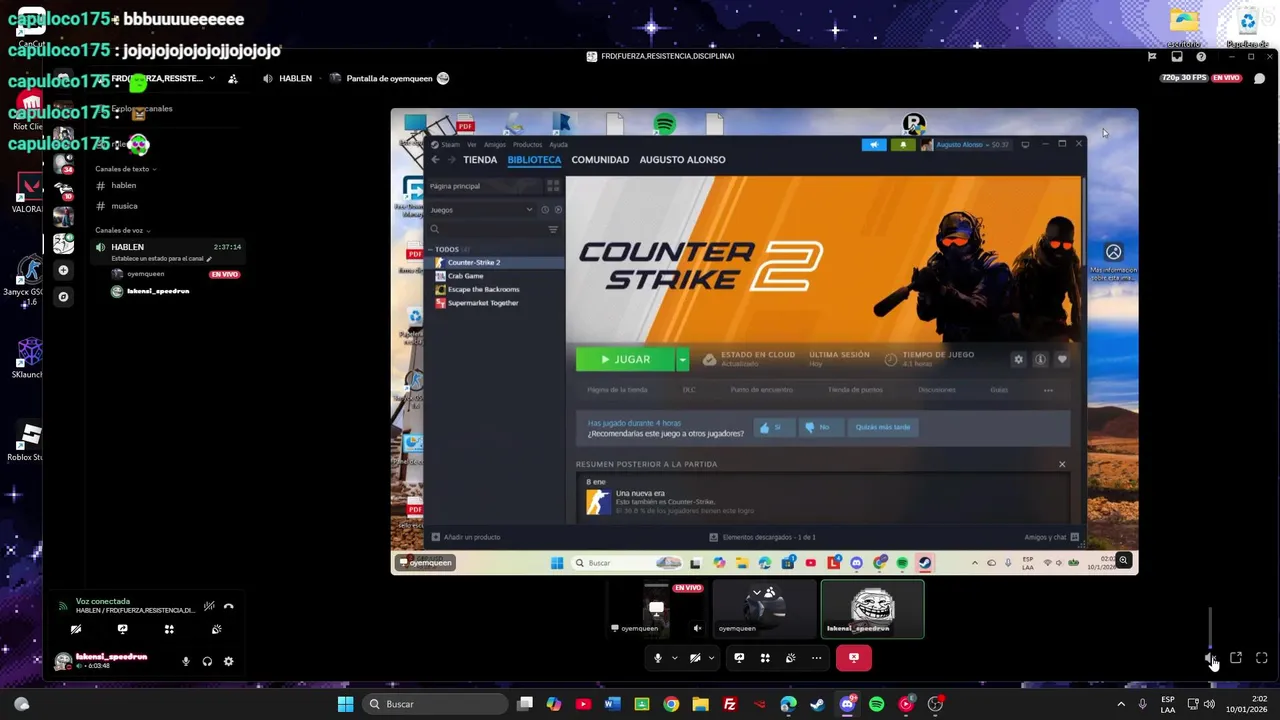Open Explorar canales
The image size is (1280, 720).
pos(142,108)
